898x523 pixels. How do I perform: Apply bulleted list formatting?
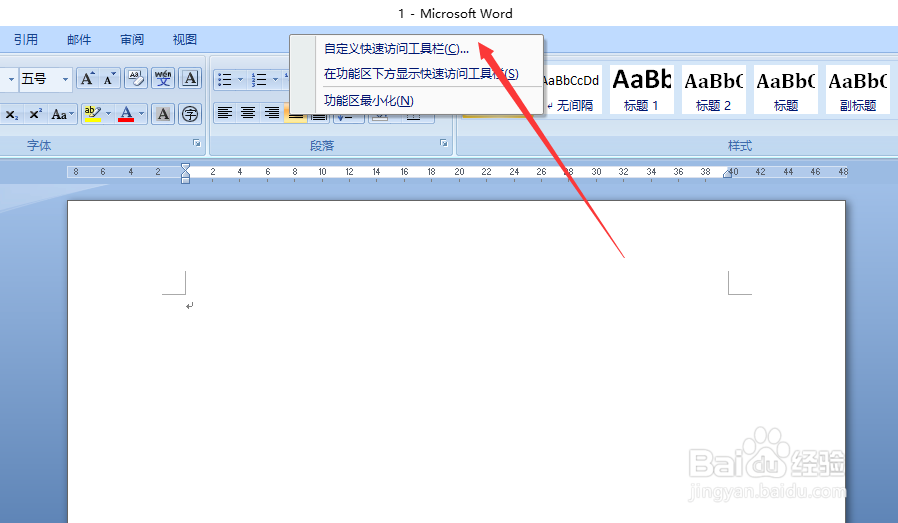tap(224, 80)
